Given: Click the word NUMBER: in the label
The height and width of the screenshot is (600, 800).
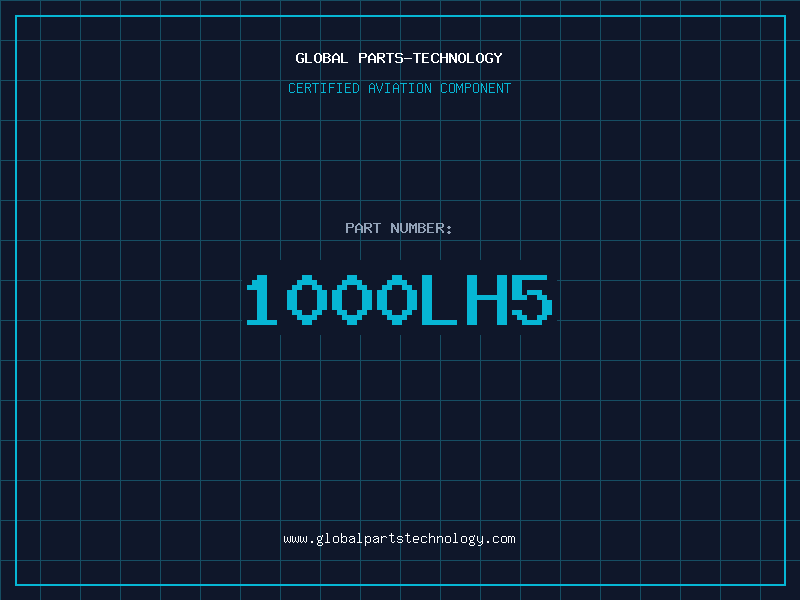Looking at the screenshot, I should pyautogui.click(x=422, y=228).
